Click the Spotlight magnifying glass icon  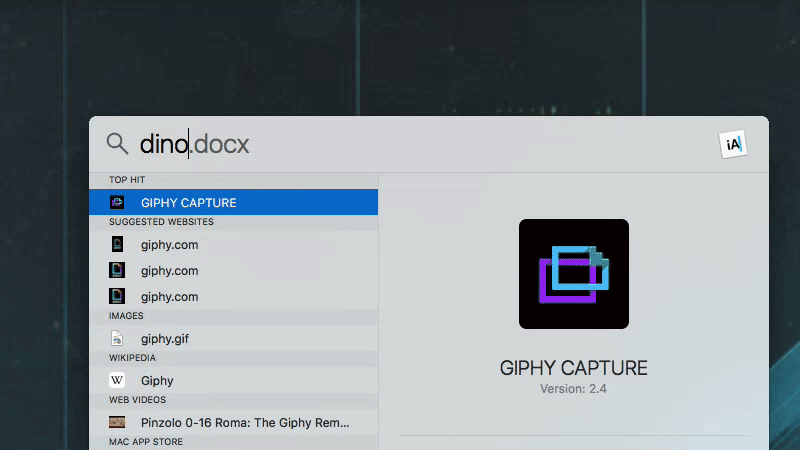click(x=117, y=143)
